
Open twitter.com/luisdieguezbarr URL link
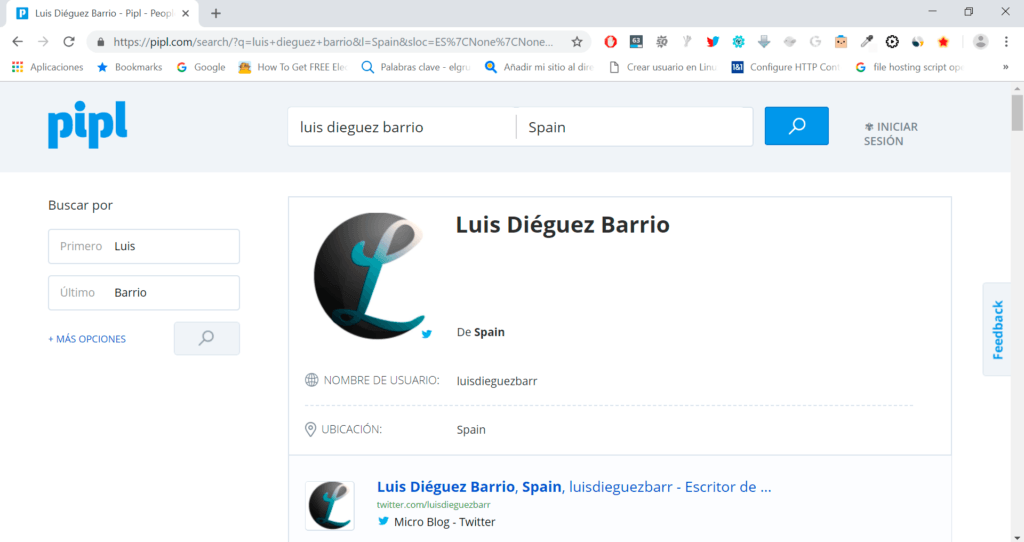click(x=434, y=505)
